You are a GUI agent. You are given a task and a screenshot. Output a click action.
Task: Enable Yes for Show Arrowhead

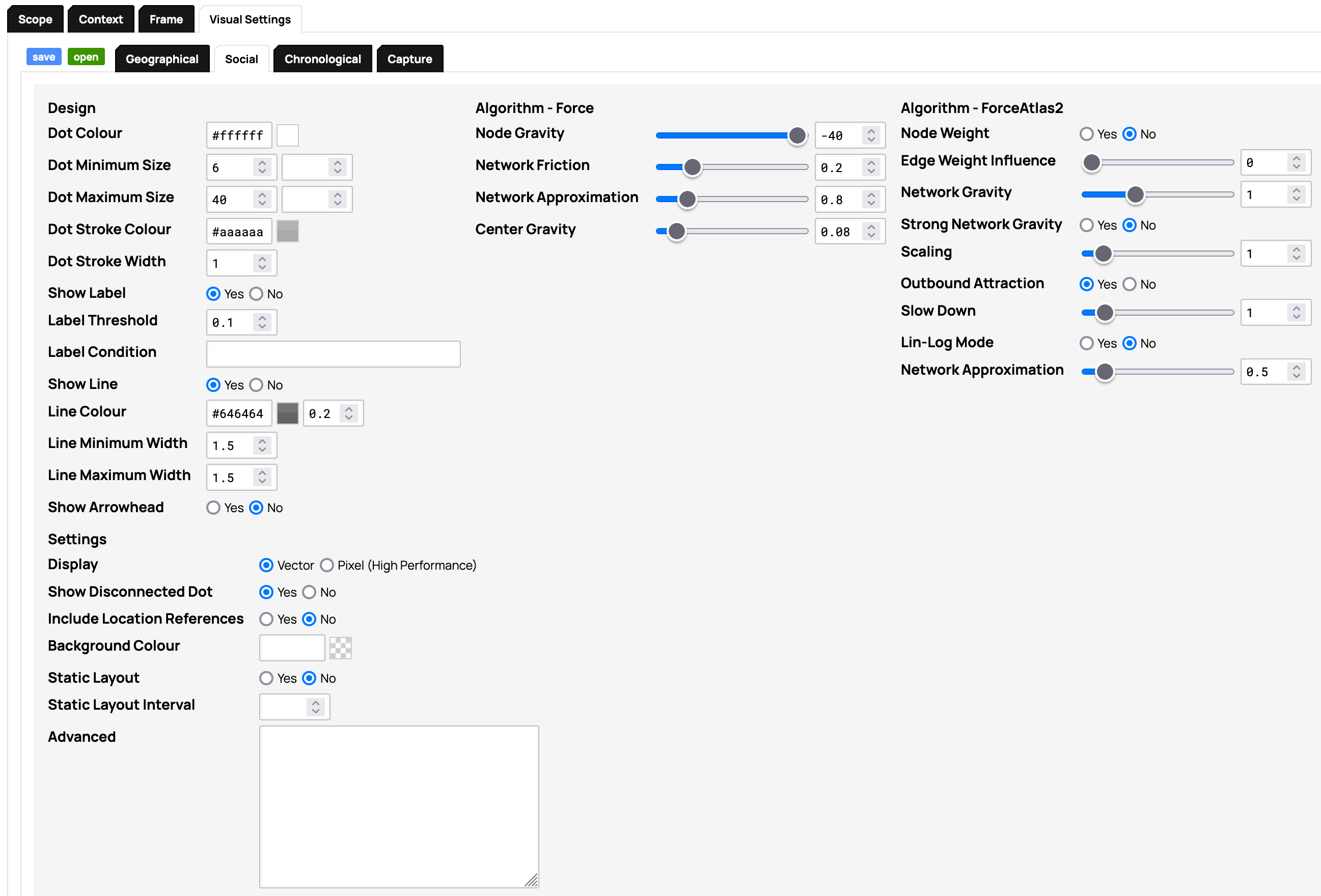pyautogui.click(x=213, y=508)
